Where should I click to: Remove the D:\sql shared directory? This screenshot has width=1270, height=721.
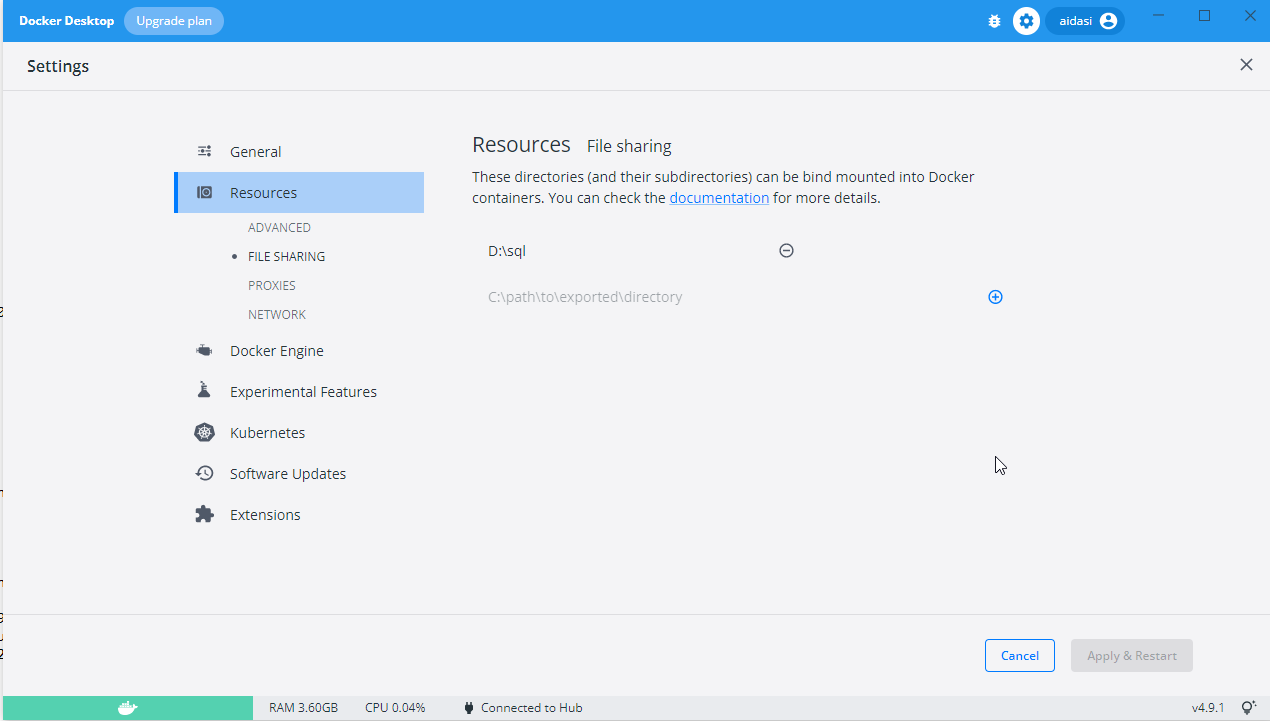[x=786, y=251]
